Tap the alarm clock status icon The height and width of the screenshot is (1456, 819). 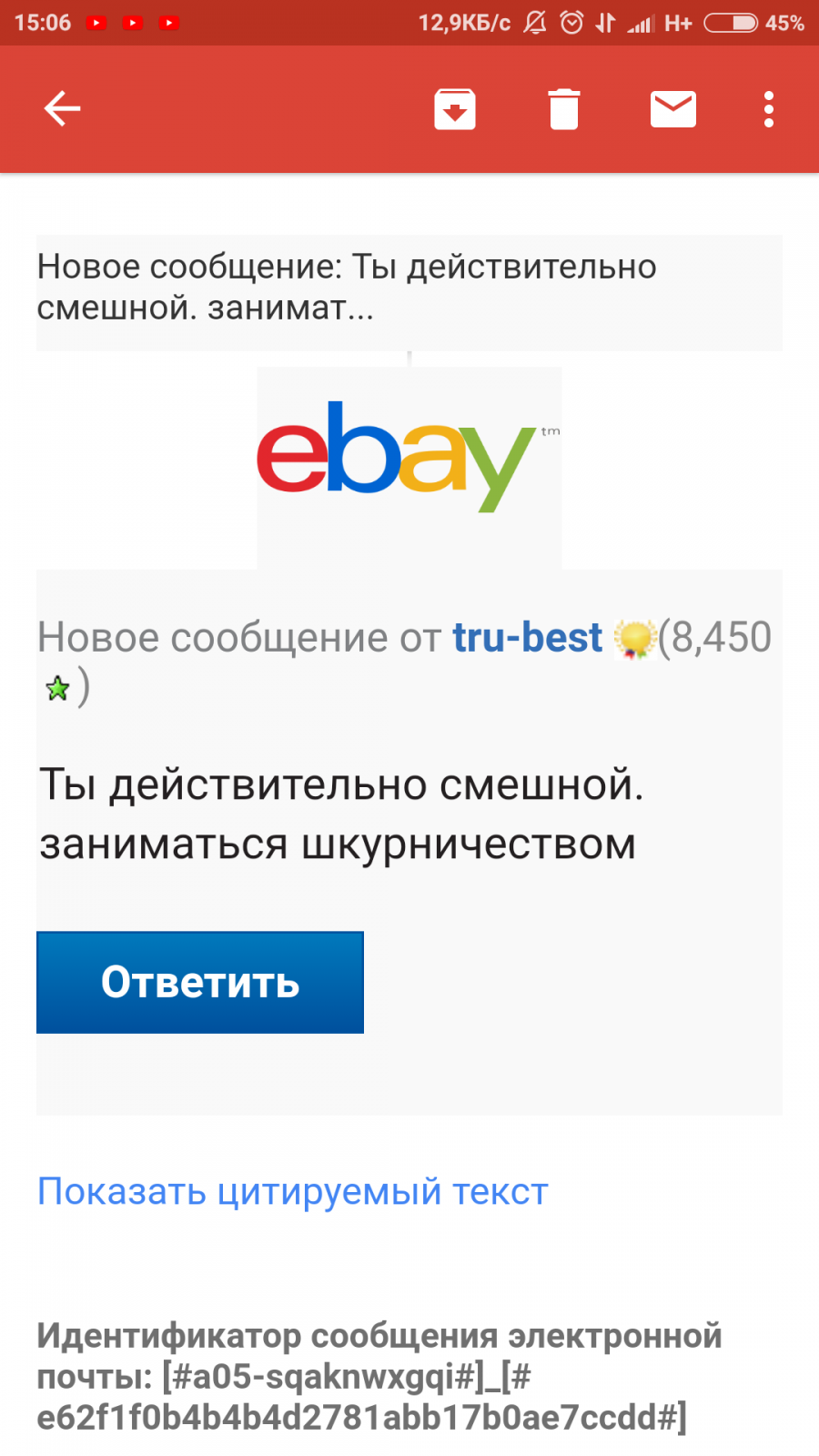(571, 23)
